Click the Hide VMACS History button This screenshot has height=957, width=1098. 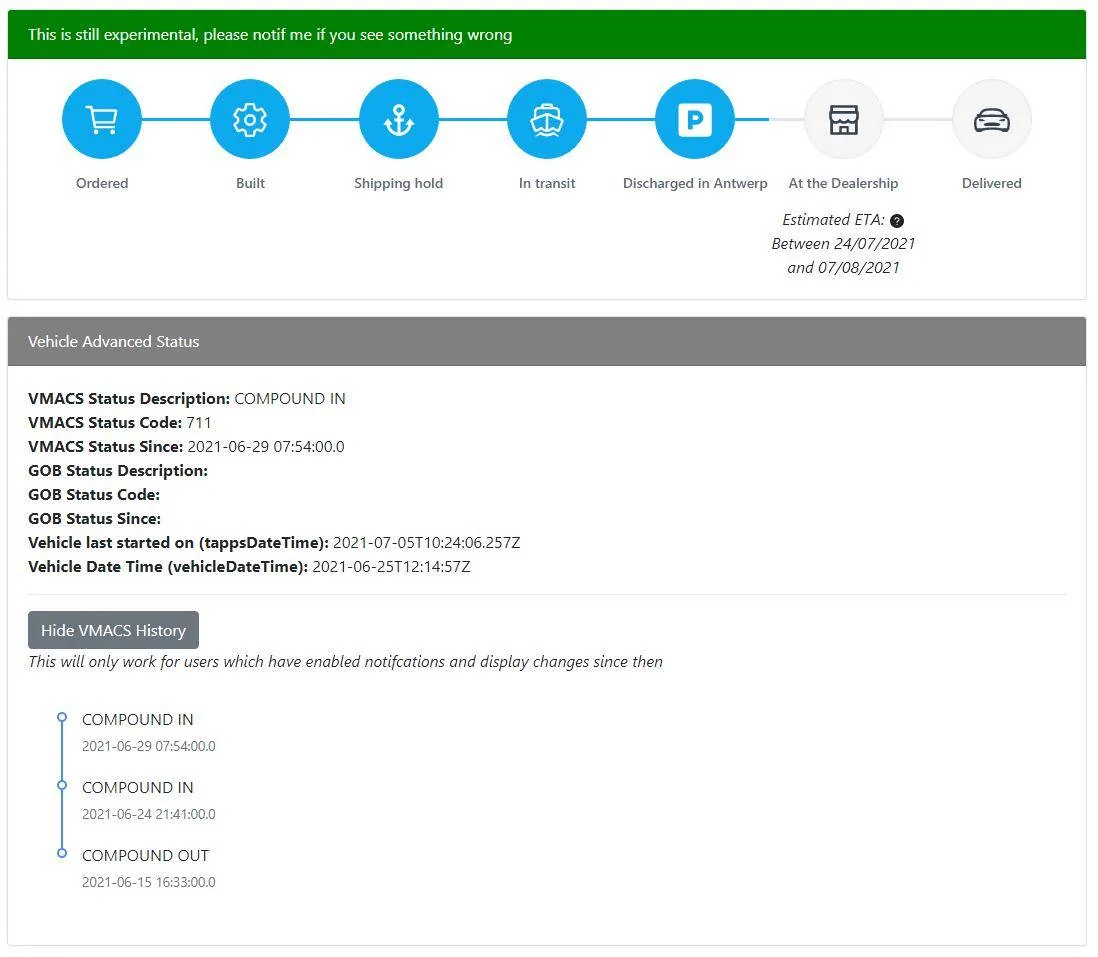tap(113, 630)
